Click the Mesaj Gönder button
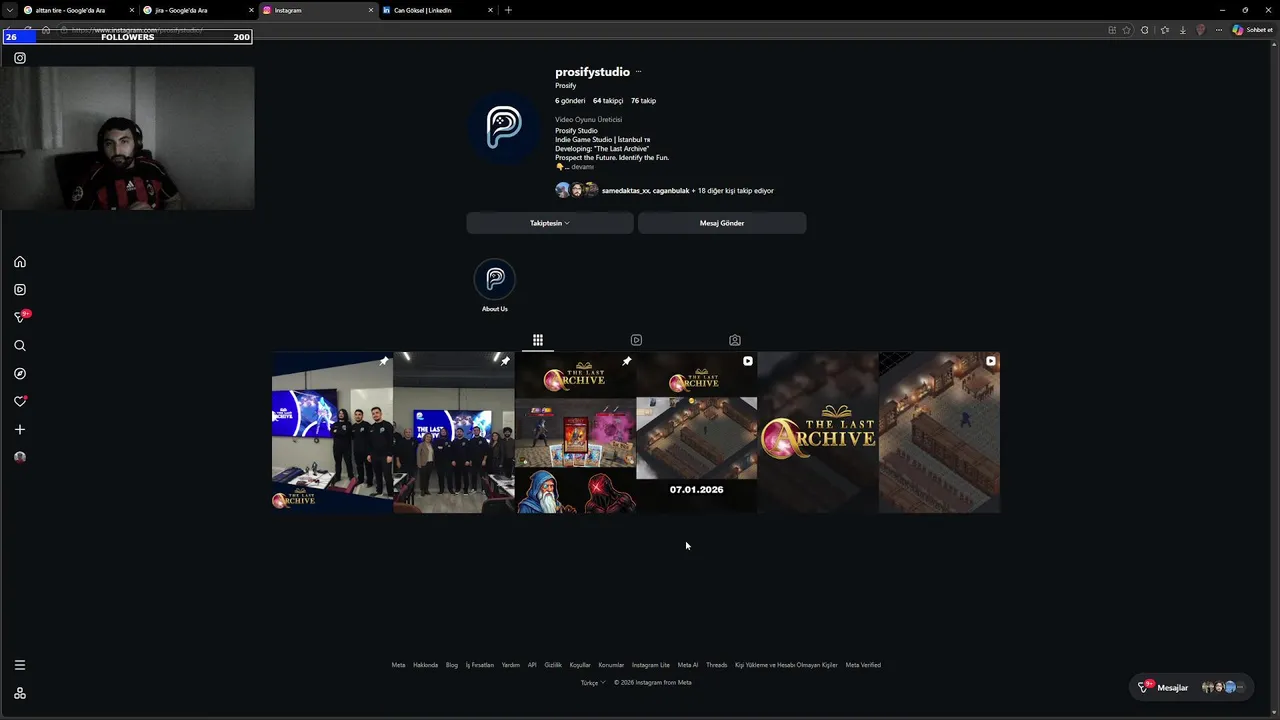1280x720 pixels. (x=722, y=223)
